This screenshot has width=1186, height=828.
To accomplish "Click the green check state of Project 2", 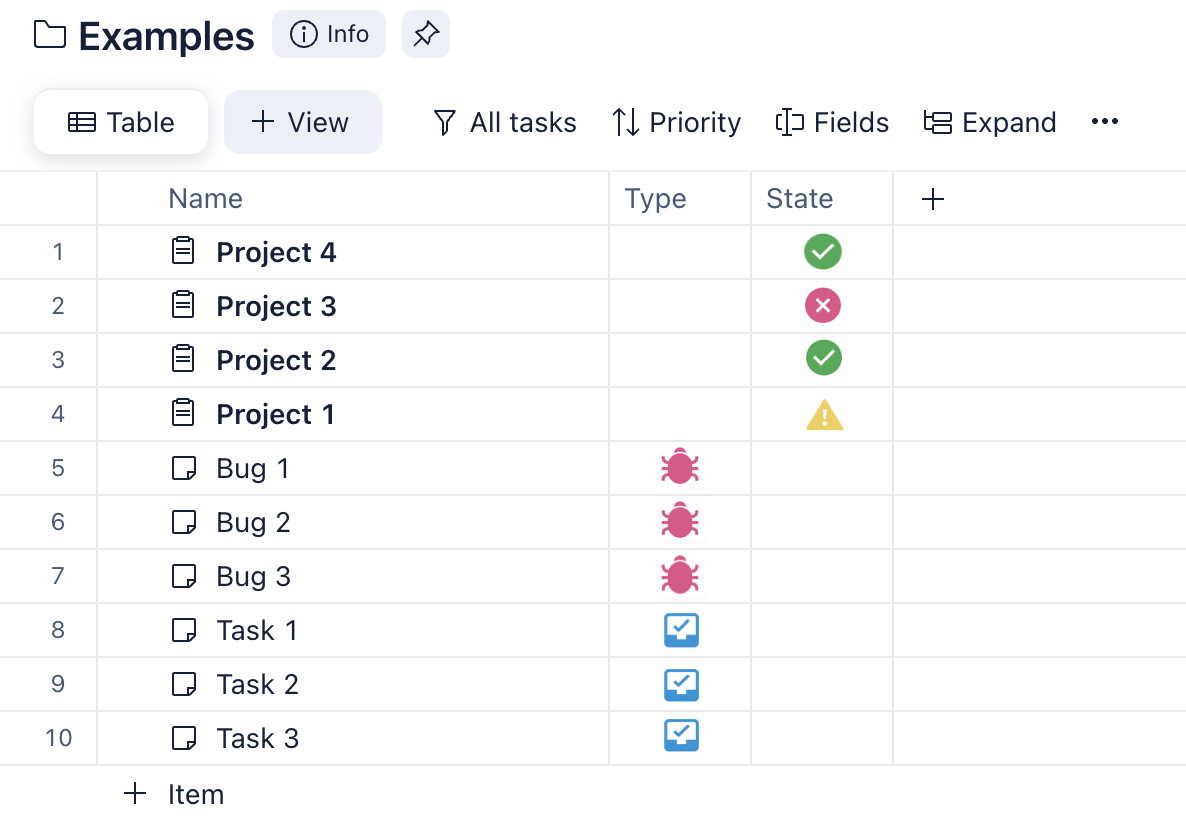I will click(823, 359).
